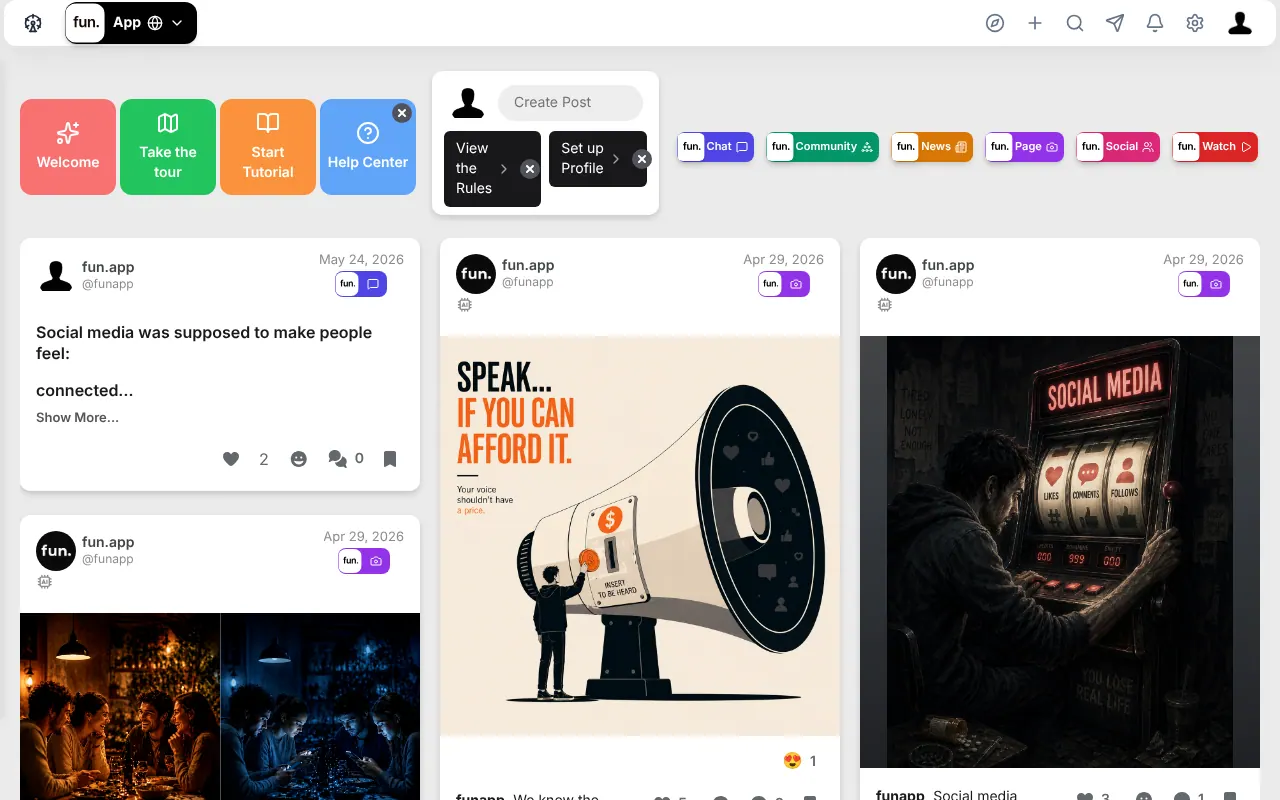Click the heart-eyes emoji reaction
The height and width of the screenshot is (800, 1280).
click(x=793, y=761)
